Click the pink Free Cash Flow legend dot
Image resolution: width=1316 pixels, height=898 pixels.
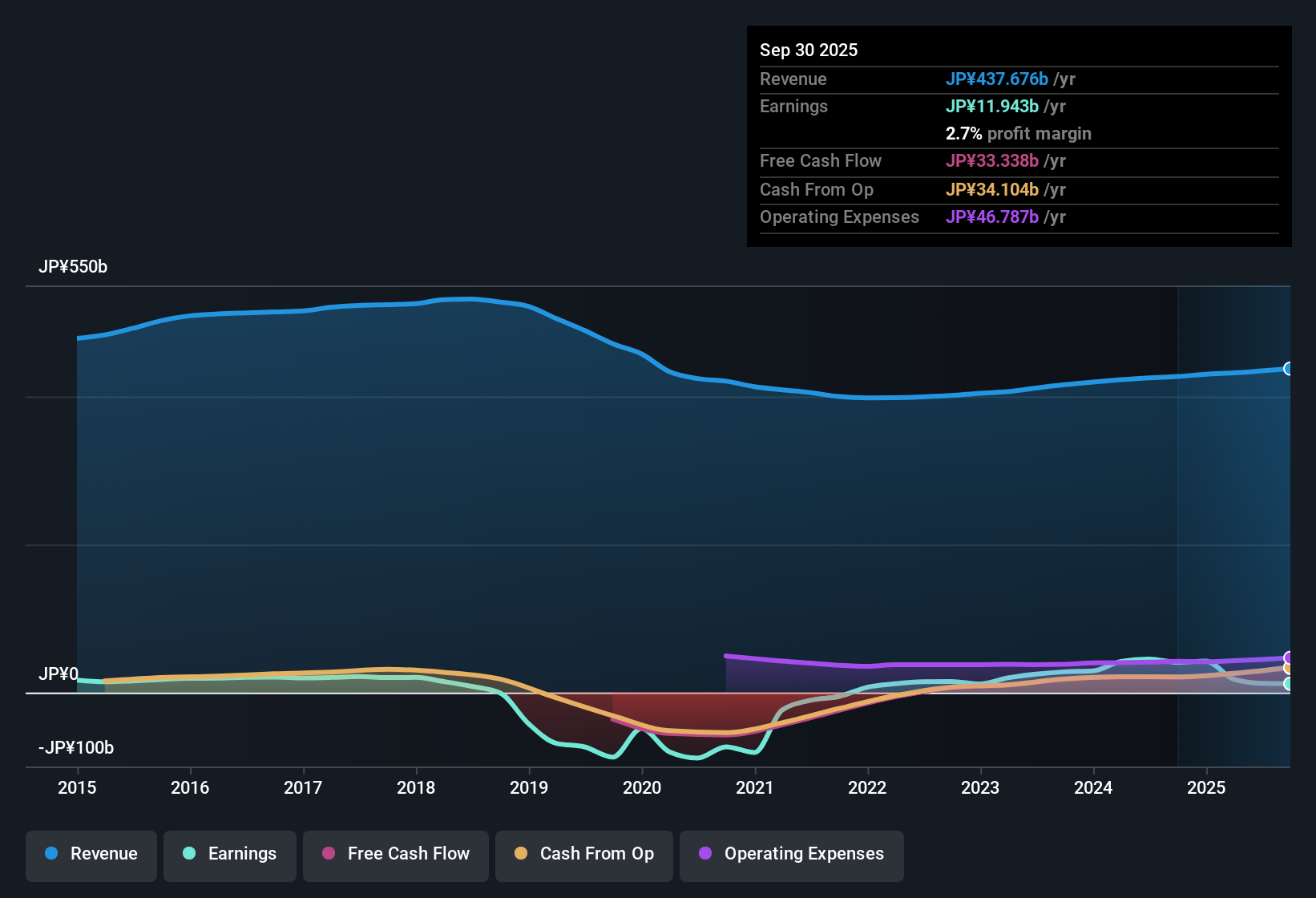point(328,854)
